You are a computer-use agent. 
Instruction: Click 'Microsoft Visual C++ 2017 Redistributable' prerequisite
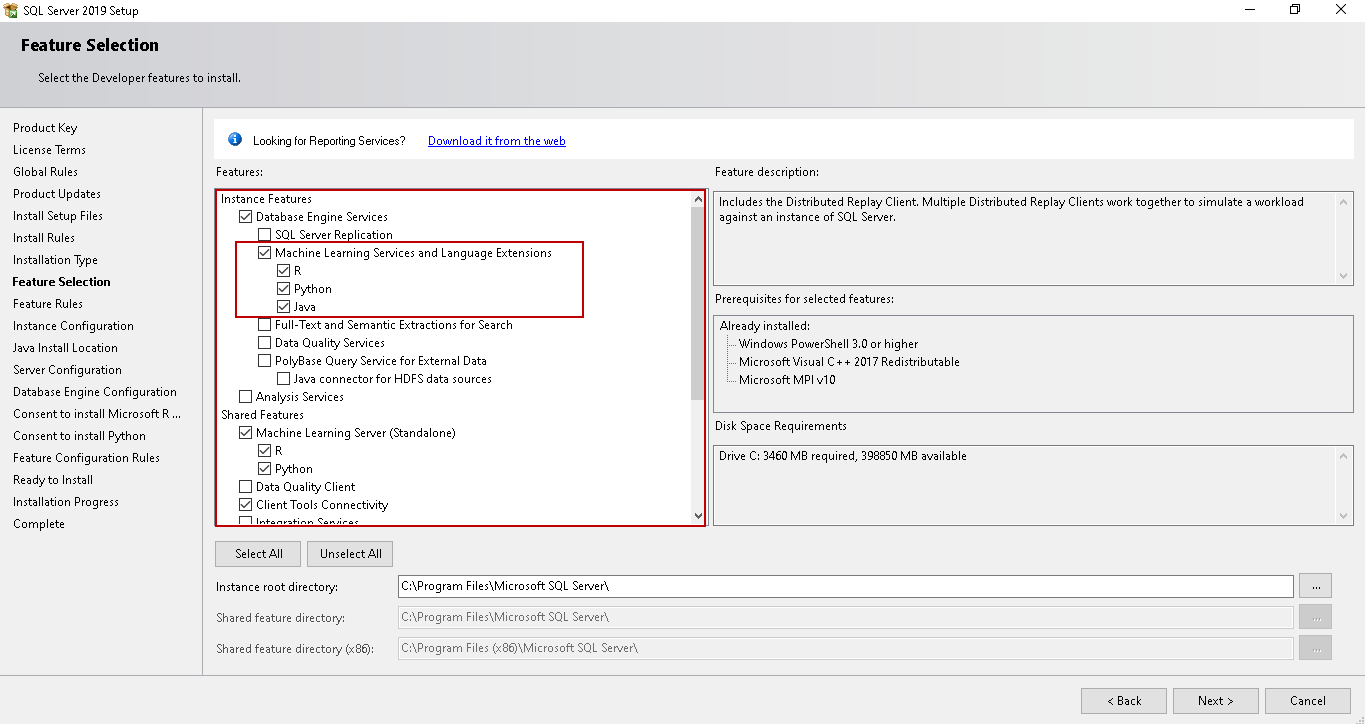click(849, 362)
